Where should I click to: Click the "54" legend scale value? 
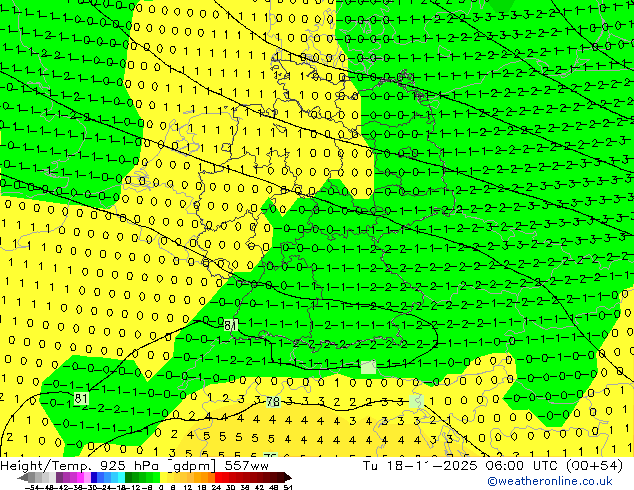288,488
